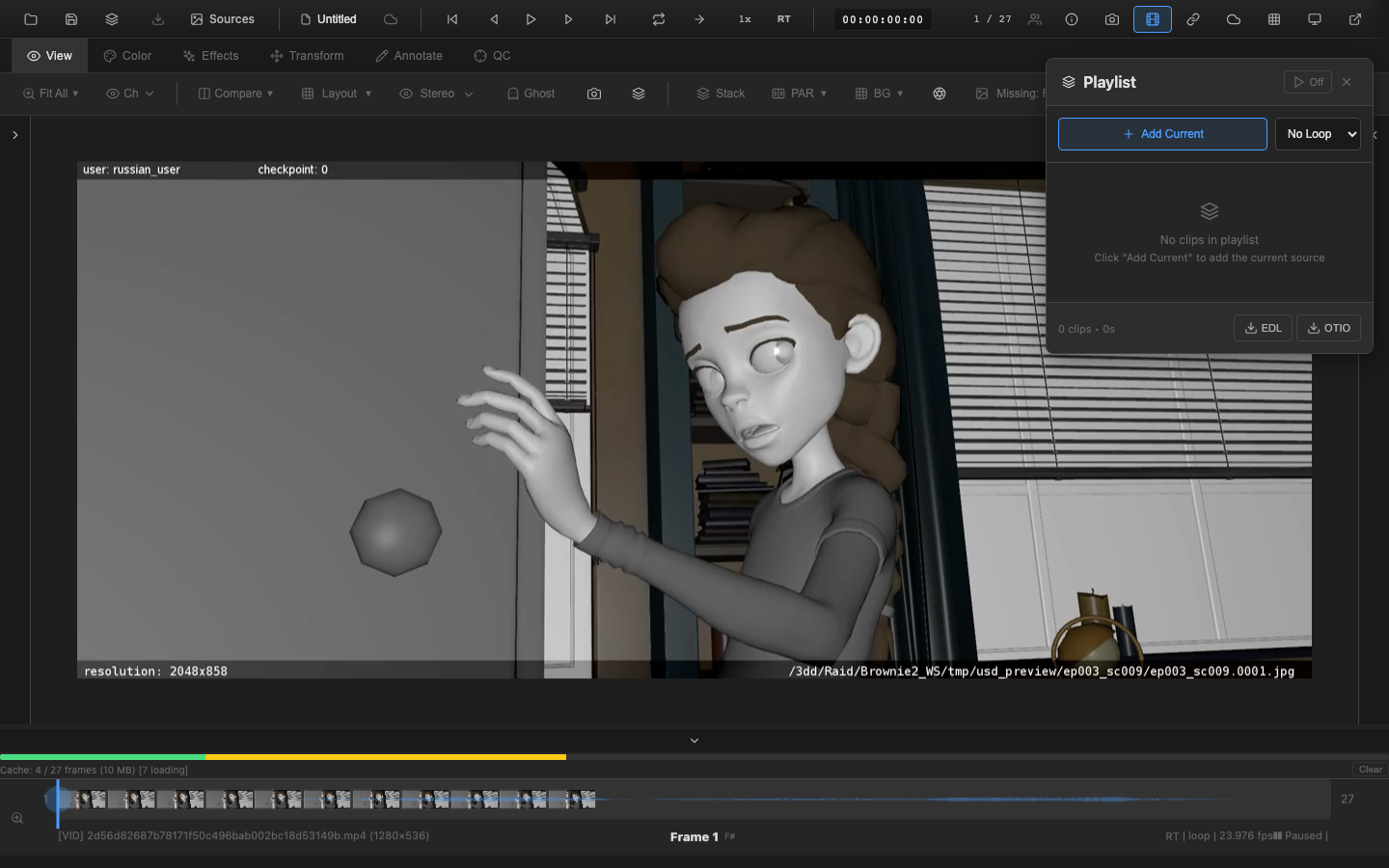Click the Clear cache button above the timeline

[1369, 770]
